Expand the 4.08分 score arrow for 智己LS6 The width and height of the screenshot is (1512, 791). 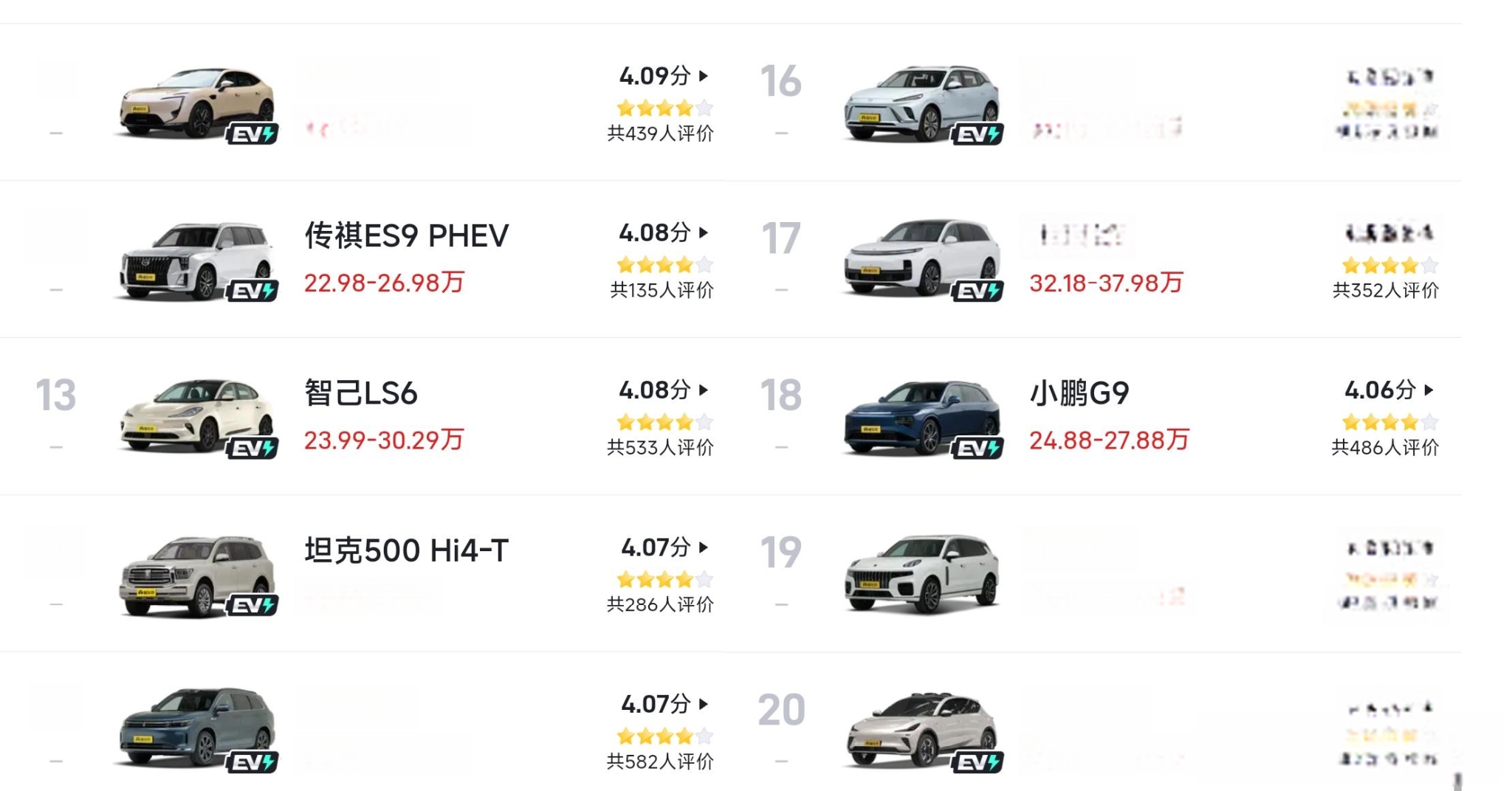[x=704, y=390]
